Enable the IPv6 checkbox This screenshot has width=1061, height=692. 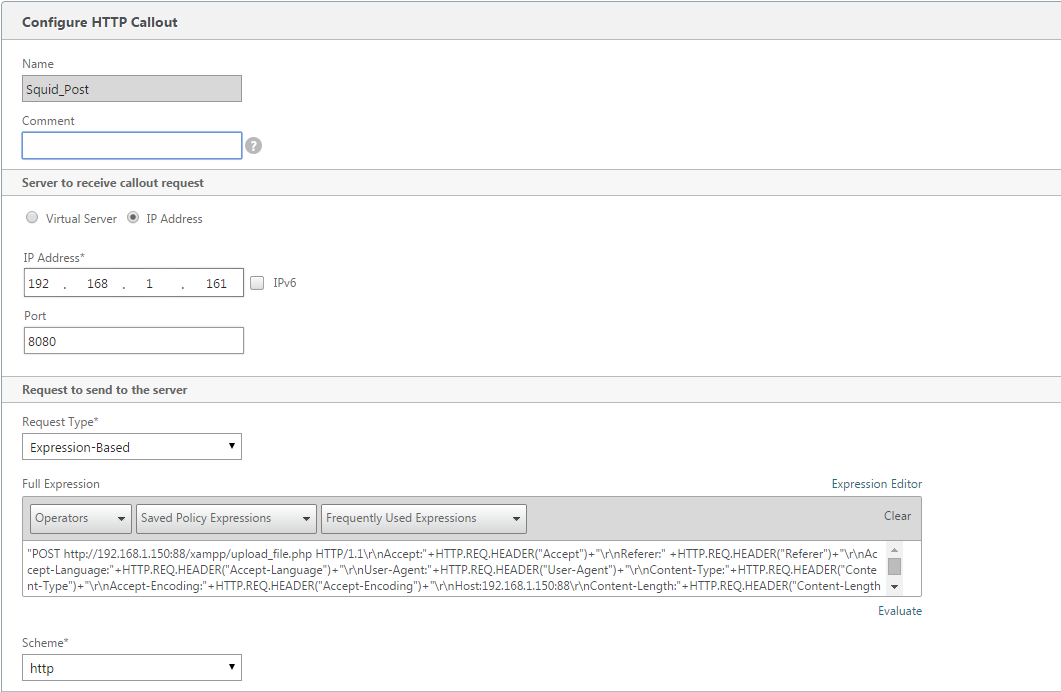tap(257, 283)
